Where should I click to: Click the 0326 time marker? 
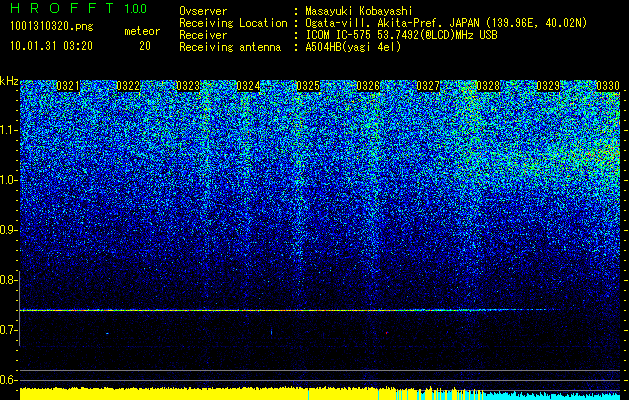(368, 86)
